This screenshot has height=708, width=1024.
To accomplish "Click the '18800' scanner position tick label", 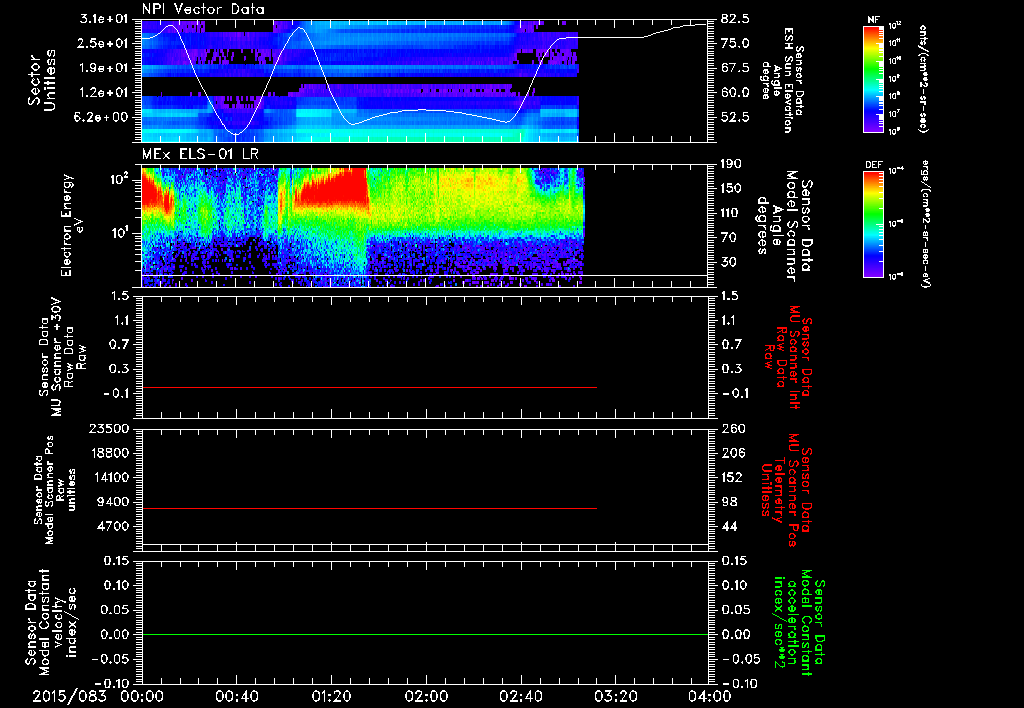I will click(x=110, y=453).
